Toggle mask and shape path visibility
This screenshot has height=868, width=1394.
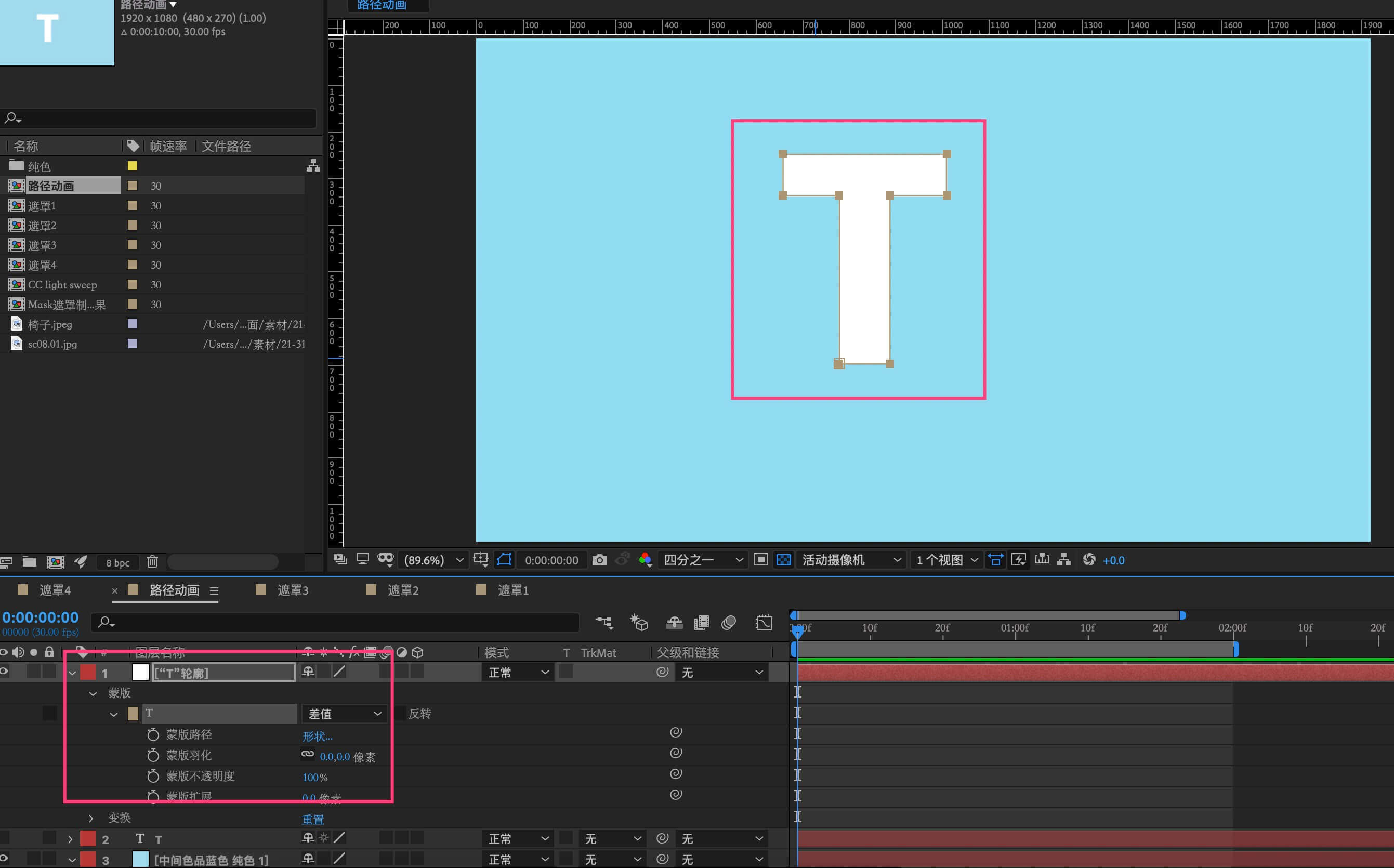(504, 560)
